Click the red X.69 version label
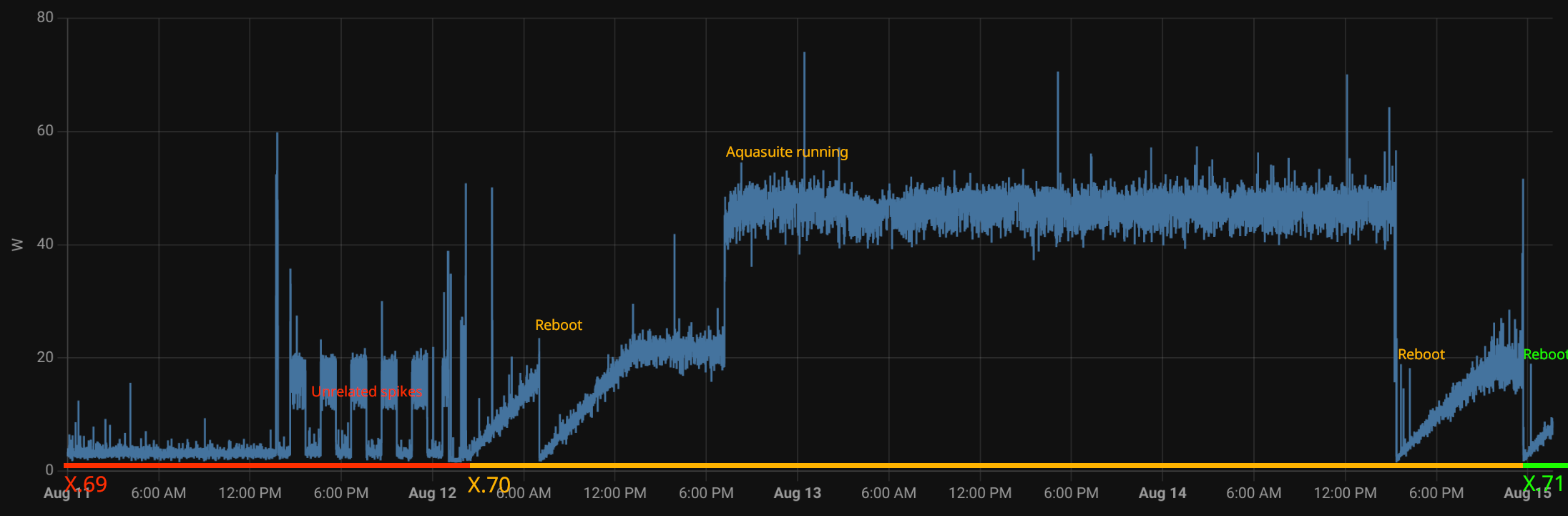The height and width of the screenshot is (516, 1568). (x=85, y=485)
